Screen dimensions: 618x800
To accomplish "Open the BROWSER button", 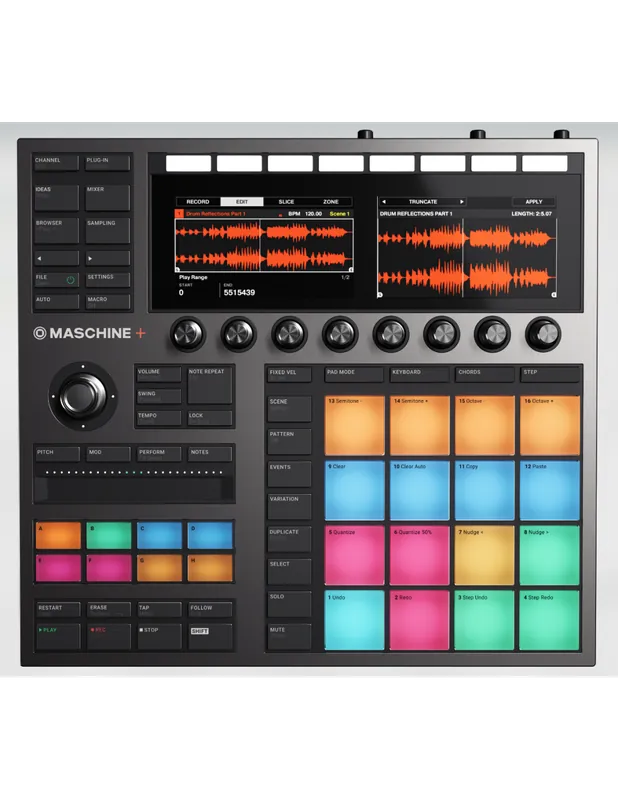I will (56, 231).
